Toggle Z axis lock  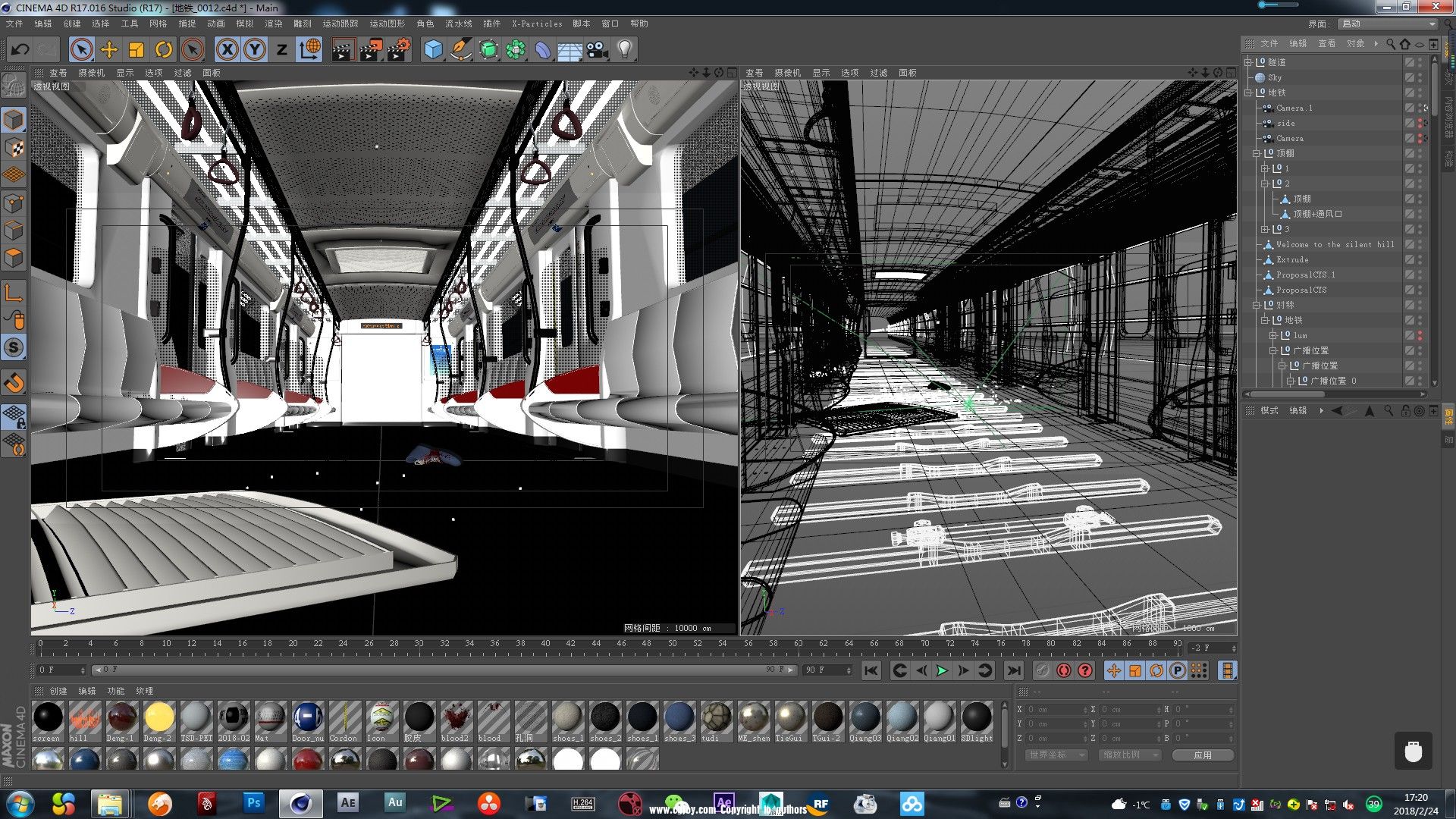point(281,50)
